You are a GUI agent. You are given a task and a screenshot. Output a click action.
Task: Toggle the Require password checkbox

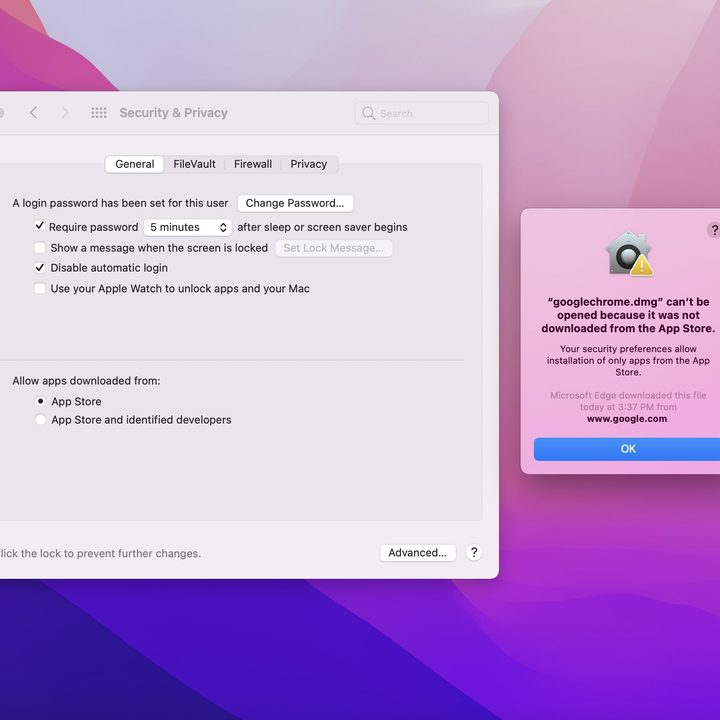pyautogui.click(x=39, y=226)
